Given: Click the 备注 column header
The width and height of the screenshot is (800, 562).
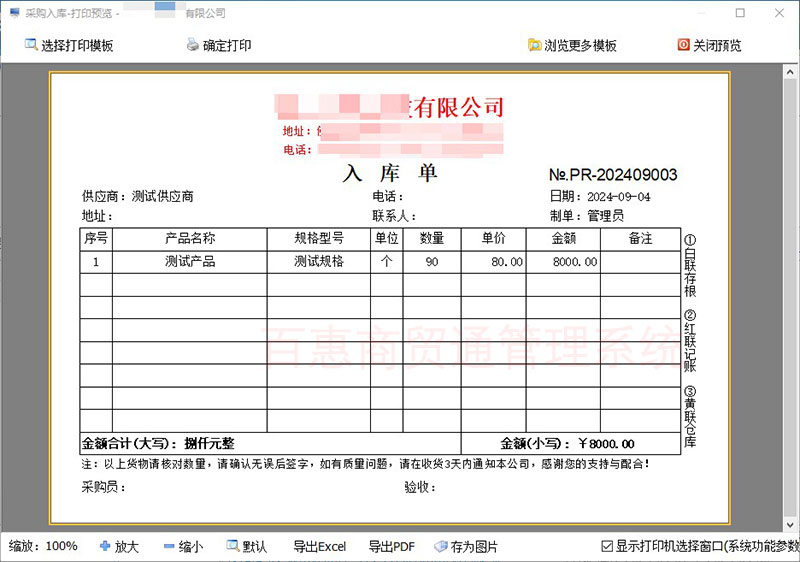Looking at the screenshot, I should [x=640, y=239].
